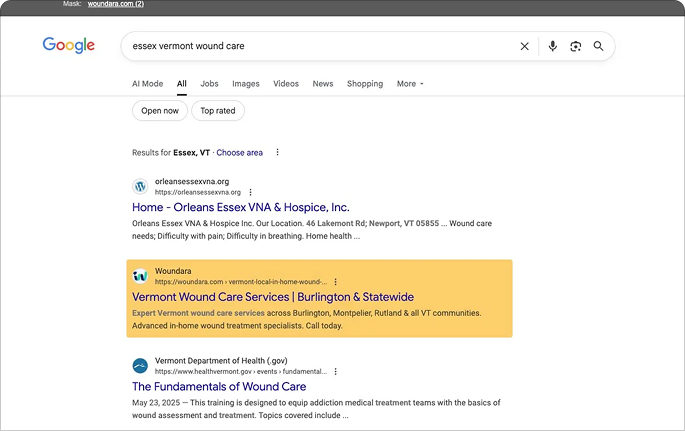Select the All results tab
This screenshot has width=685, height=431.
[x=182, y=84]
